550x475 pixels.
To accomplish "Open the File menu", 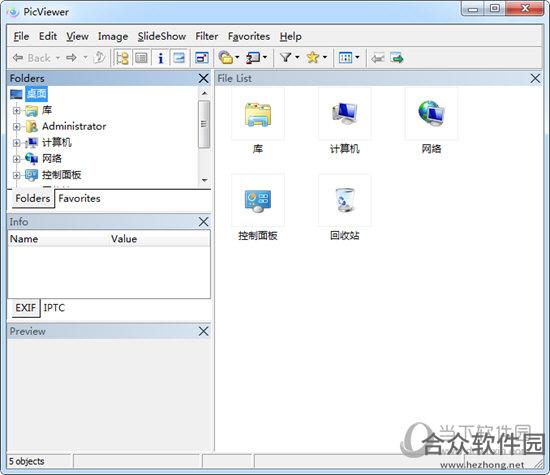I will coord(21,36).
